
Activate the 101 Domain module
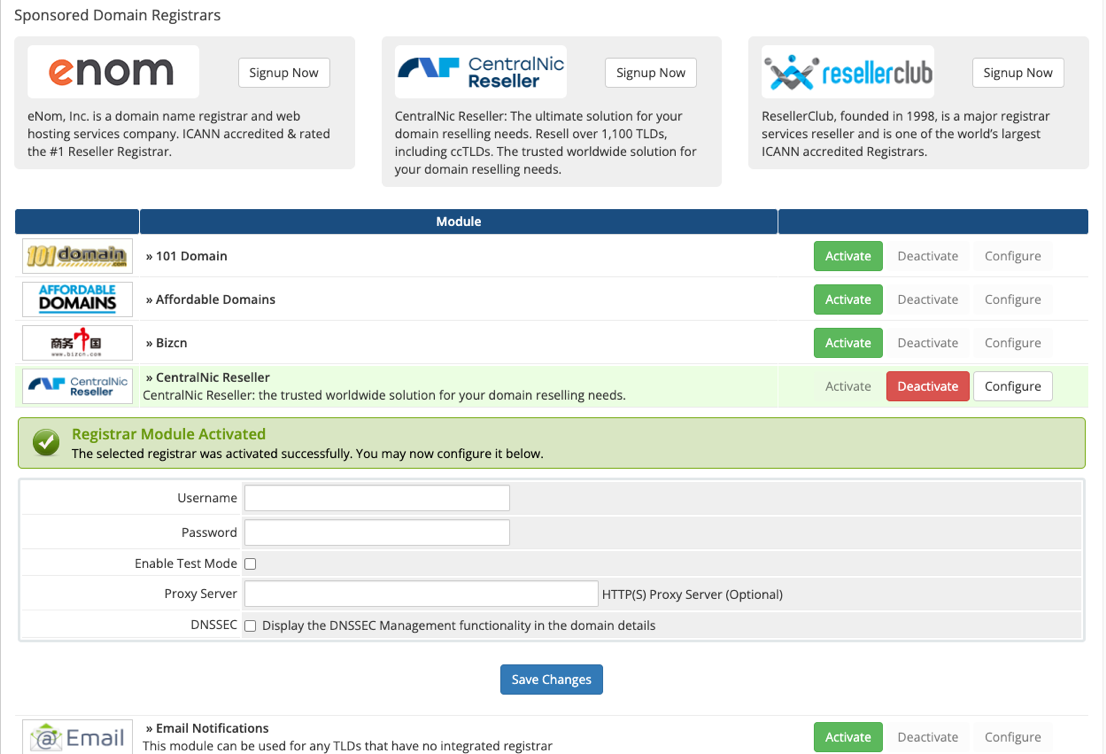tap(848, 256)
